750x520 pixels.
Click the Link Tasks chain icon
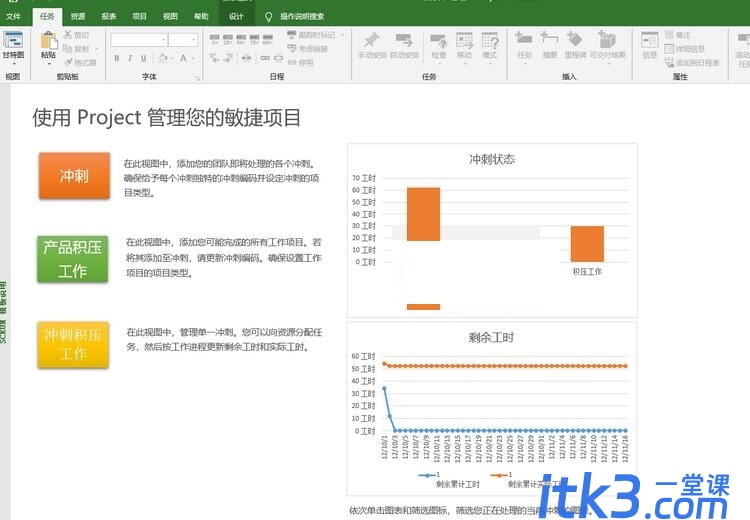(x=265, y=58)
